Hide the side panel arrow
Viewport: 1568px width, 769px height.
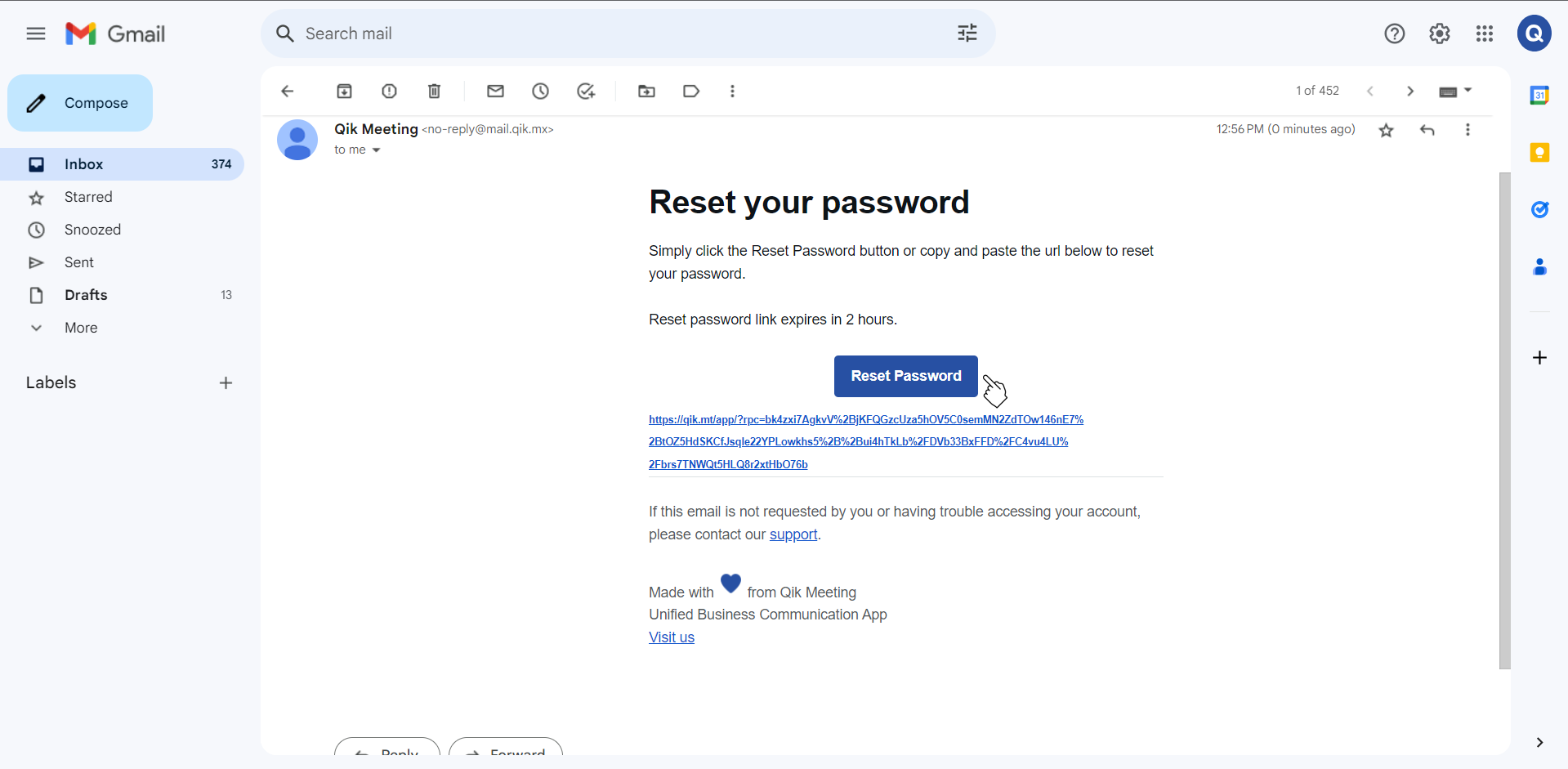pos(1539,742)
